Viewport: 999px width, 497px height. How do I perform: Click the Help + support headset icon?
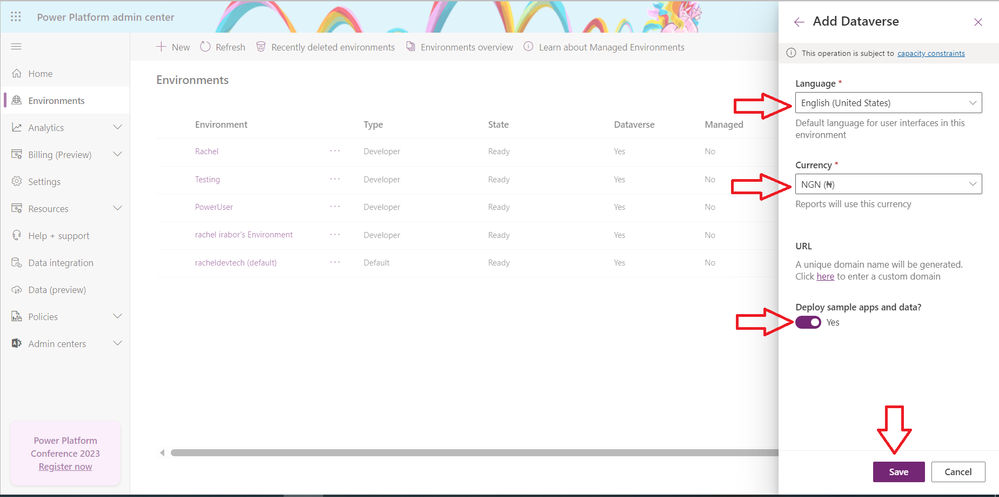pos(17,236)
